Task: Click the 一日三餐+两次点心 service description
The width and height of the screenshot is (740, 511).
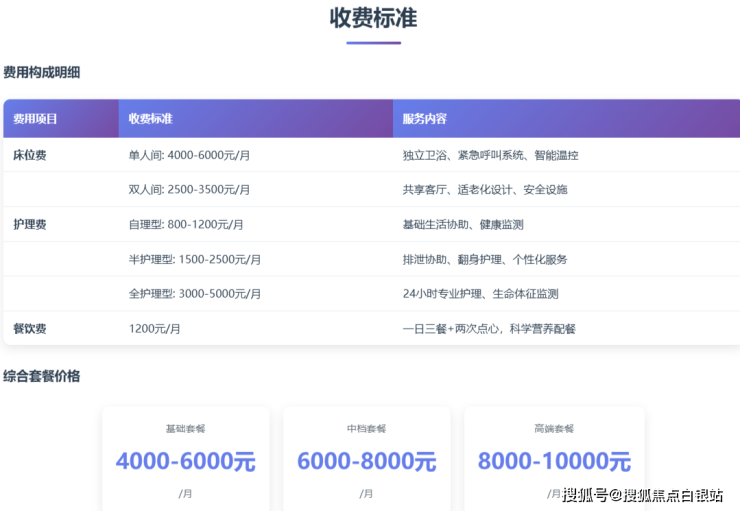Action: pyautogui.click(x=489, y=329)
